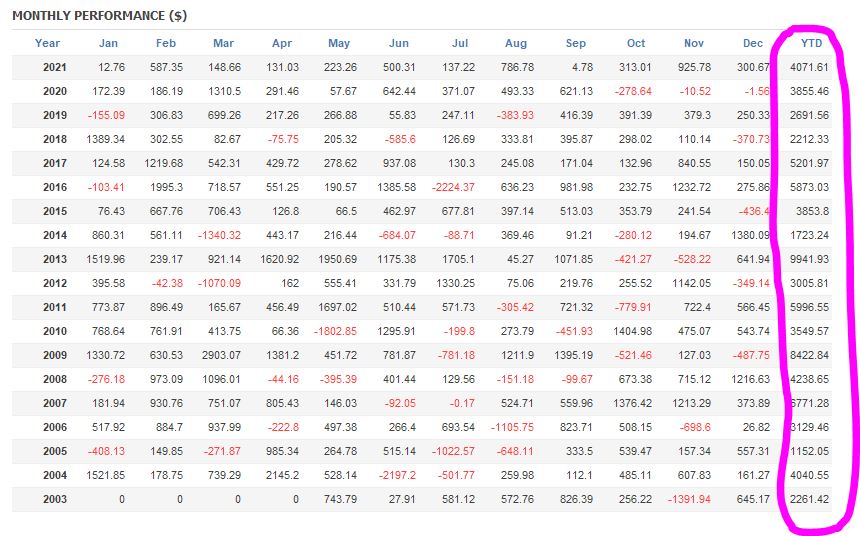Select the 2021 year row label
Screen dimensions: 860x536
[55, 67]
